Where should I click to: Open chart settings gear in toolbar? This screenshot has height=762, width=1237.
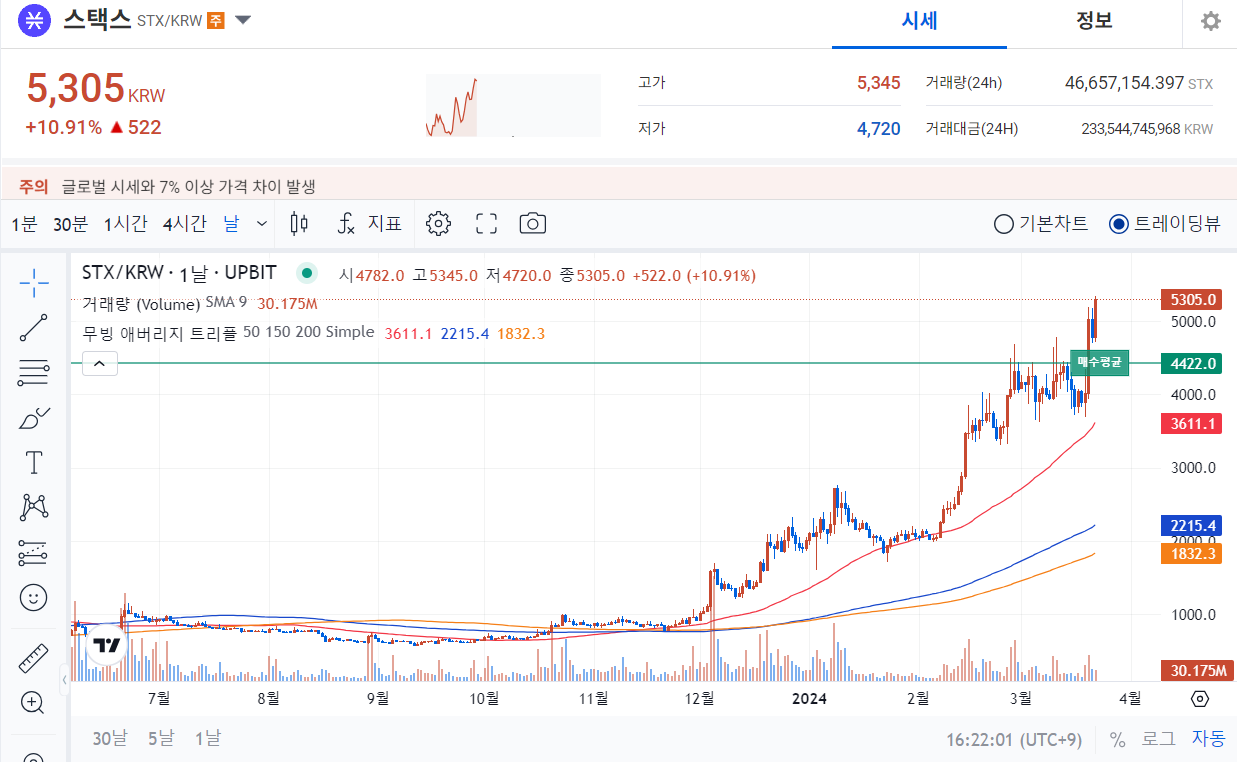click(438, 223)
